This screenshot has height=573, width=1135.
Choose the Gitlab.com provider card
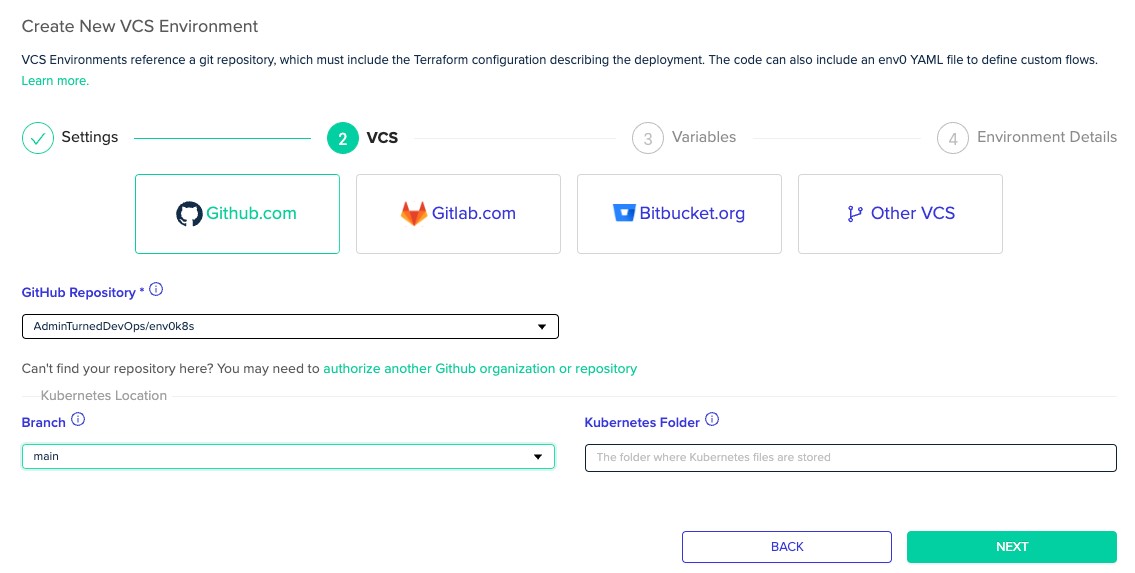pyautogui.click(x=458, y=213)
